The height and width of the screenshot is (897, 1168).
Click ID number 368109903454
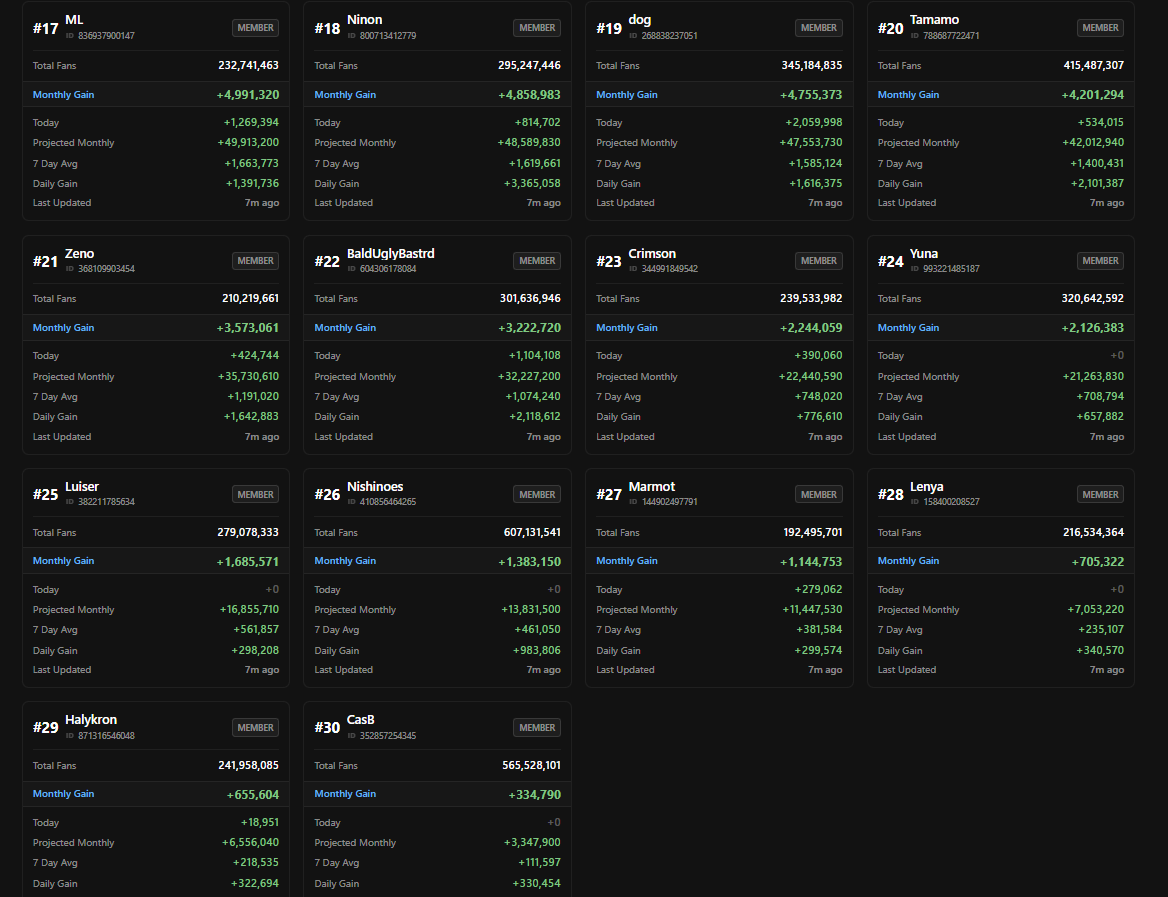pos(107,269)
